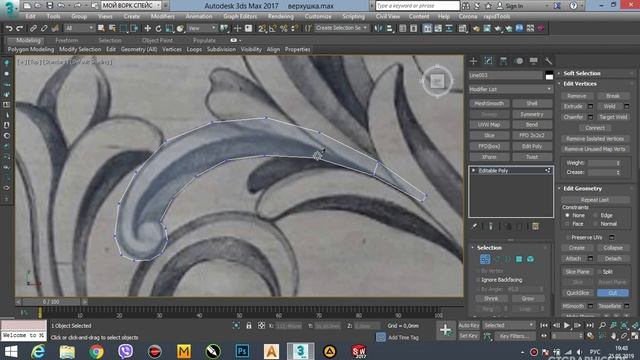Image resolution: width=640 pixels, height=360 pixels.
Task: Select Polygon sub-object level icon
Action: pos(519,259)
